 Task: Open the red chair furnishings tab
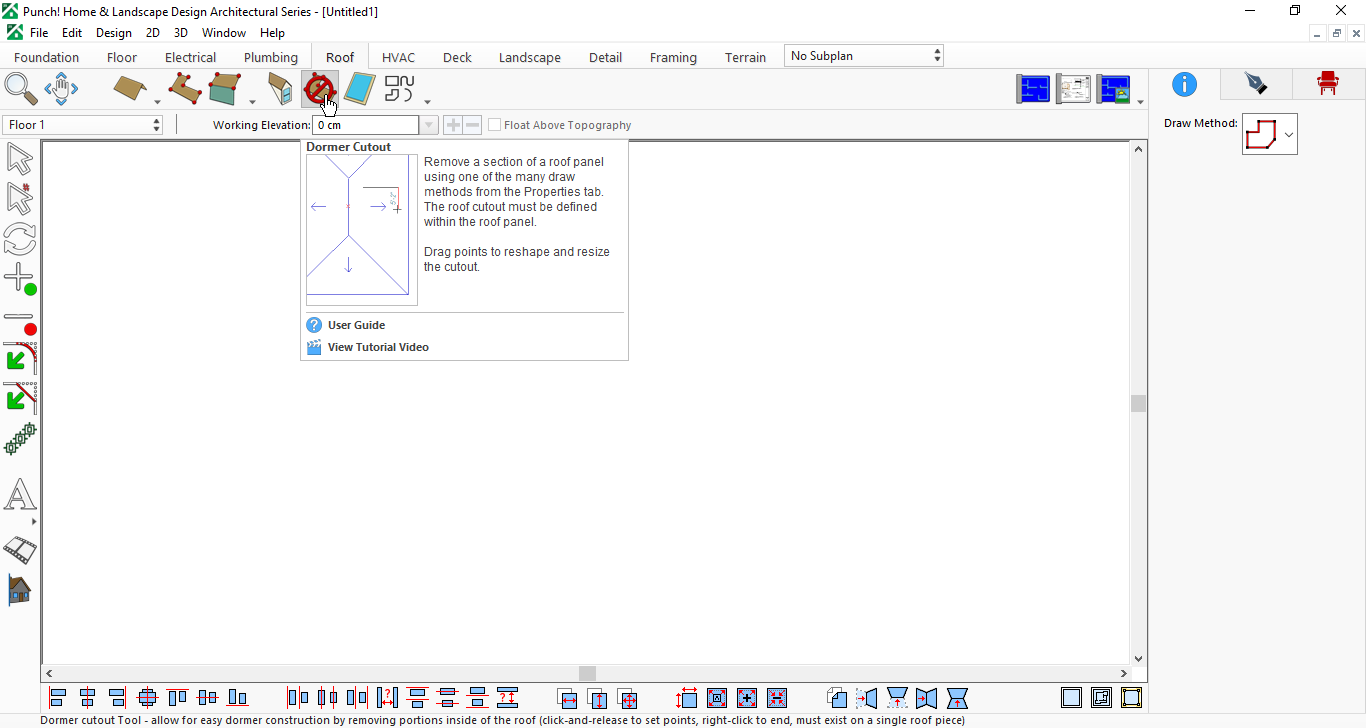coord(1328,84)
